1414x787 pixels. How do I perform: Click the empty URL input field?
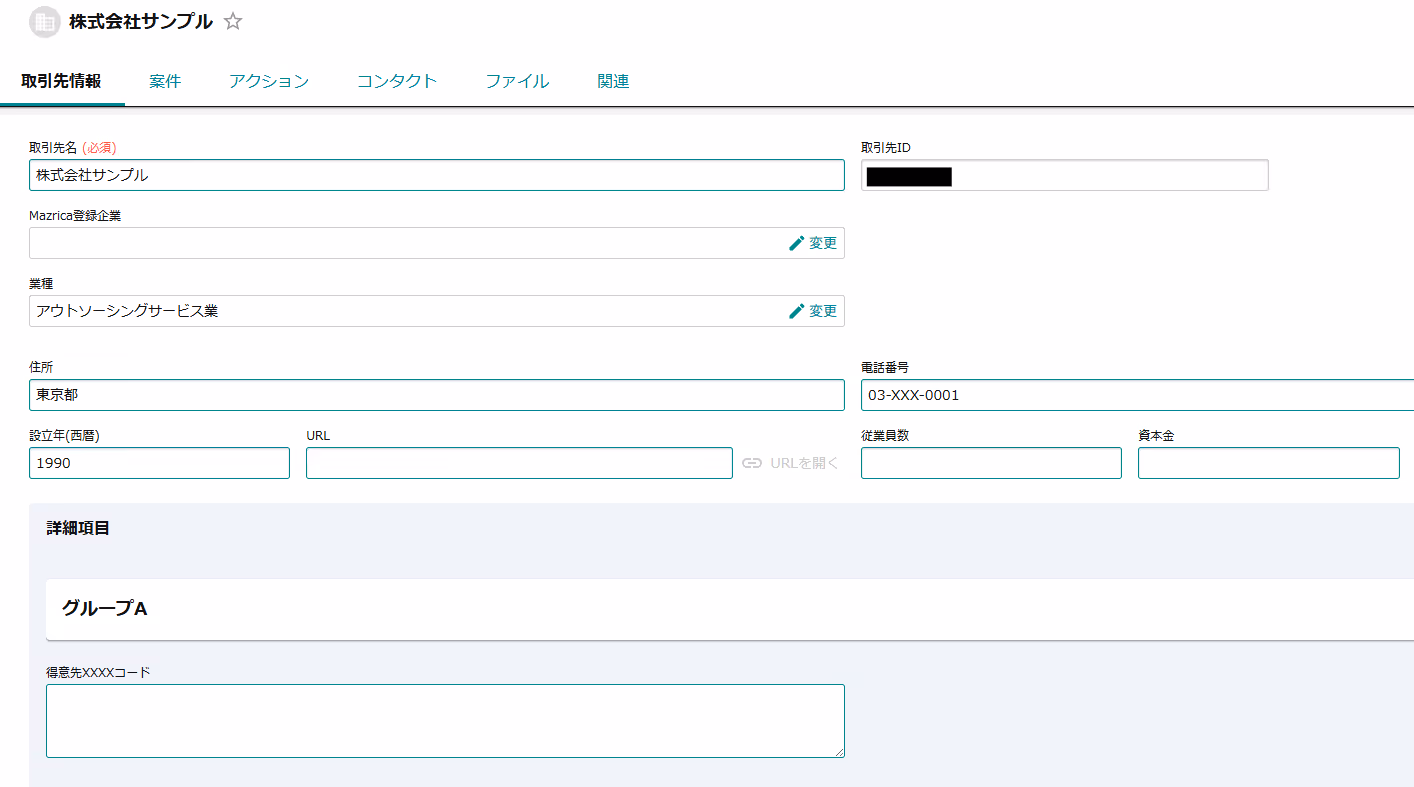coord(519,463)
